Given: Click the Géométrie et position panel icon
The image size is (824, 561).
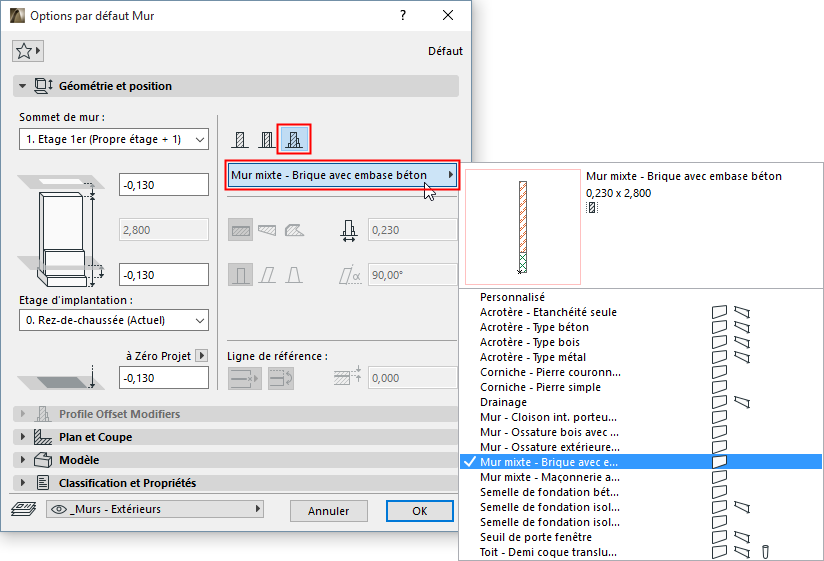Looking at the screenshot, I should (x=44, y=86).
